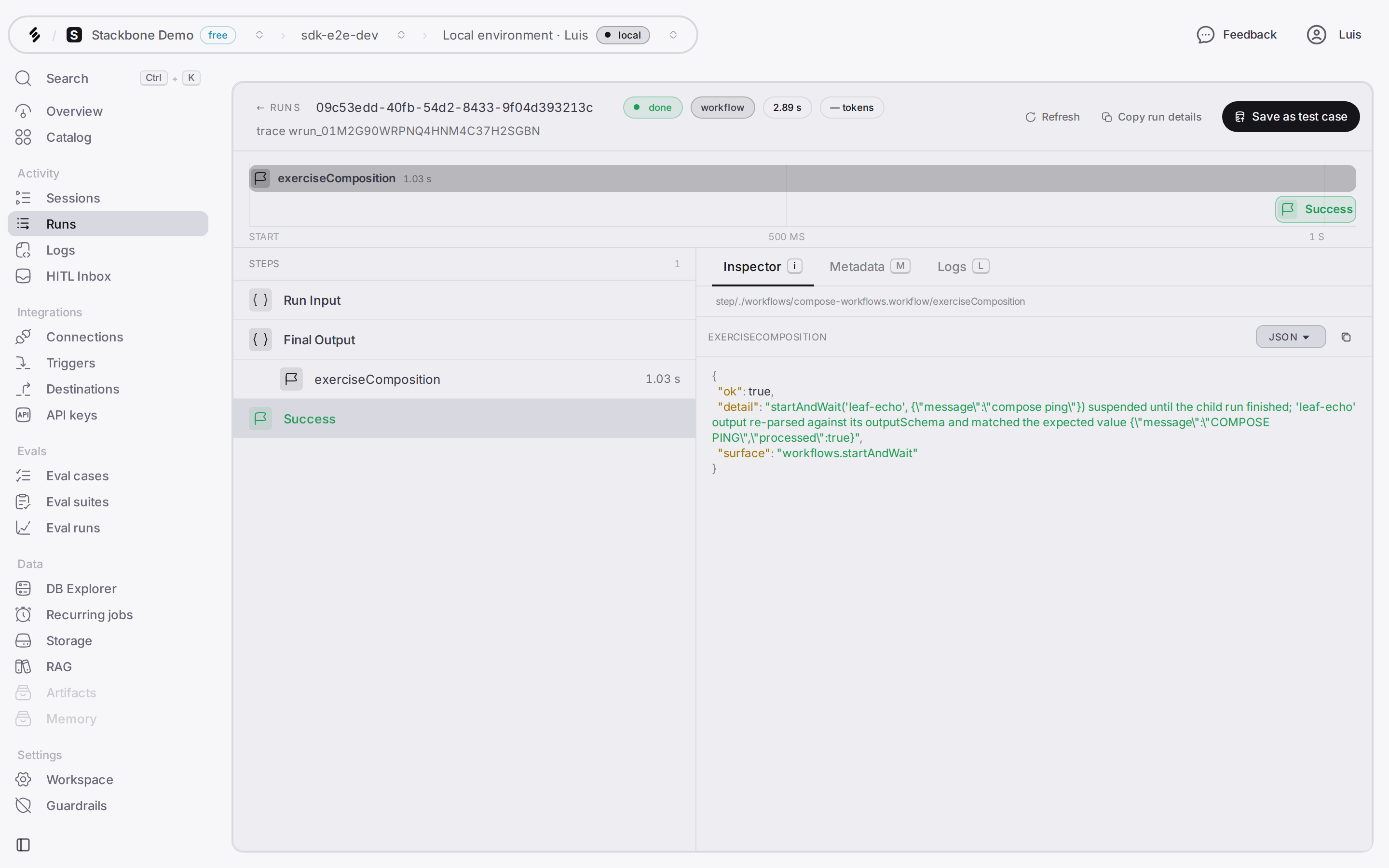Click the tokens badge
The image size is (1389, 868).
point(852,108)
